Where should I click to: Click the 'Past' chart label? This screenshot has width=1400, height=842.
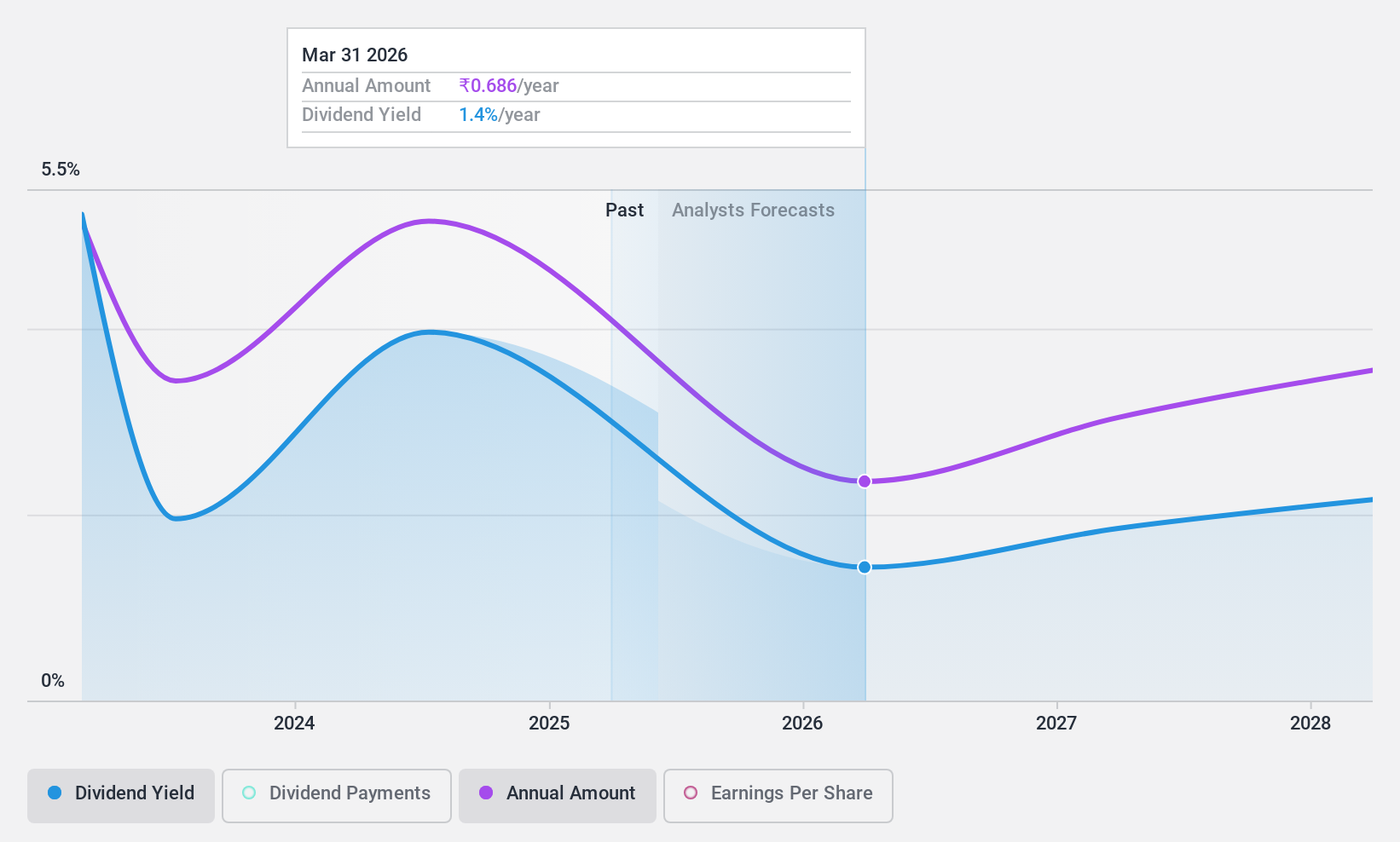click(624, 210)
